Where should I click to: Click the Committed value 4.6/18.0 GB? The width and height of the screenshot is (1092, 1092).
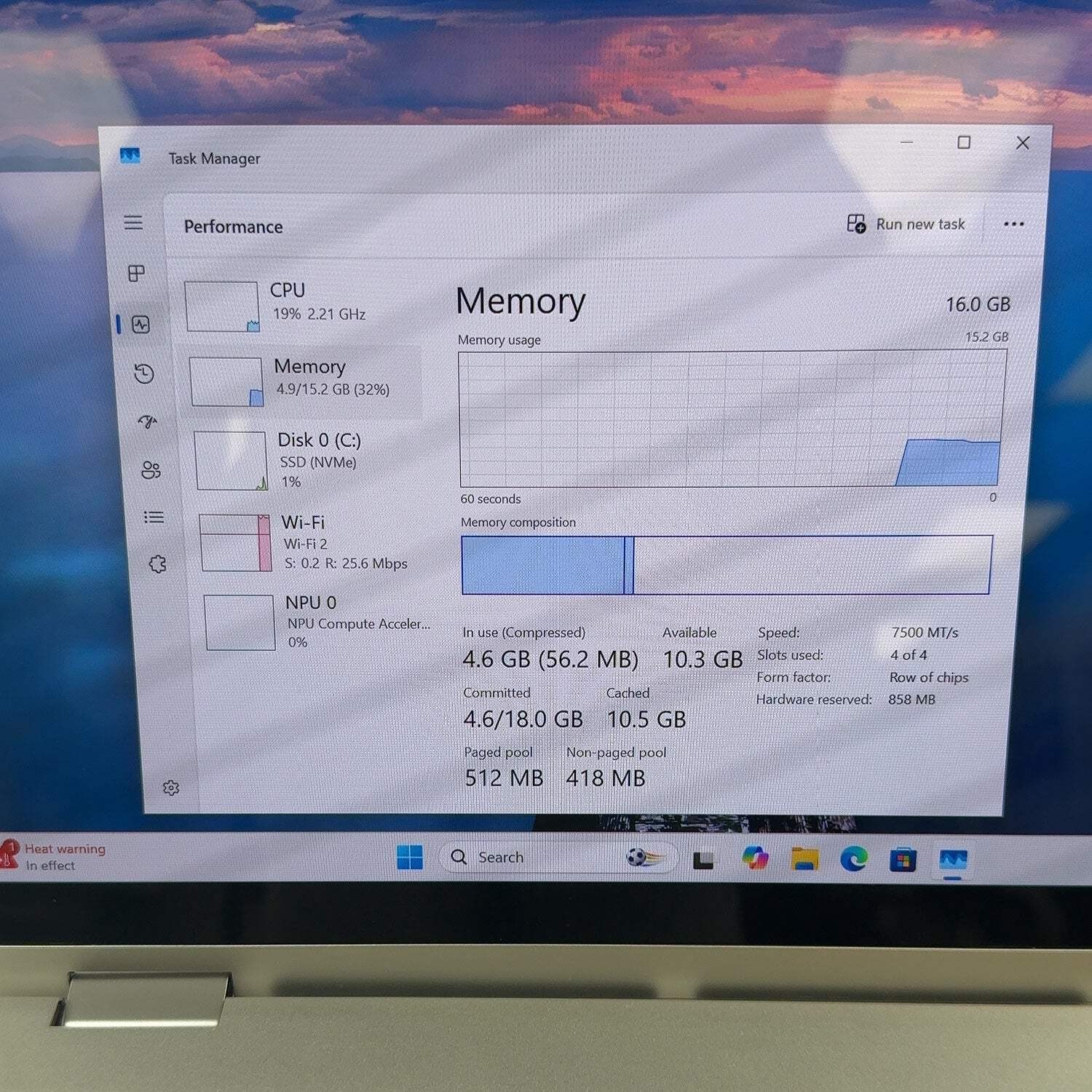(x=523, y=719)
